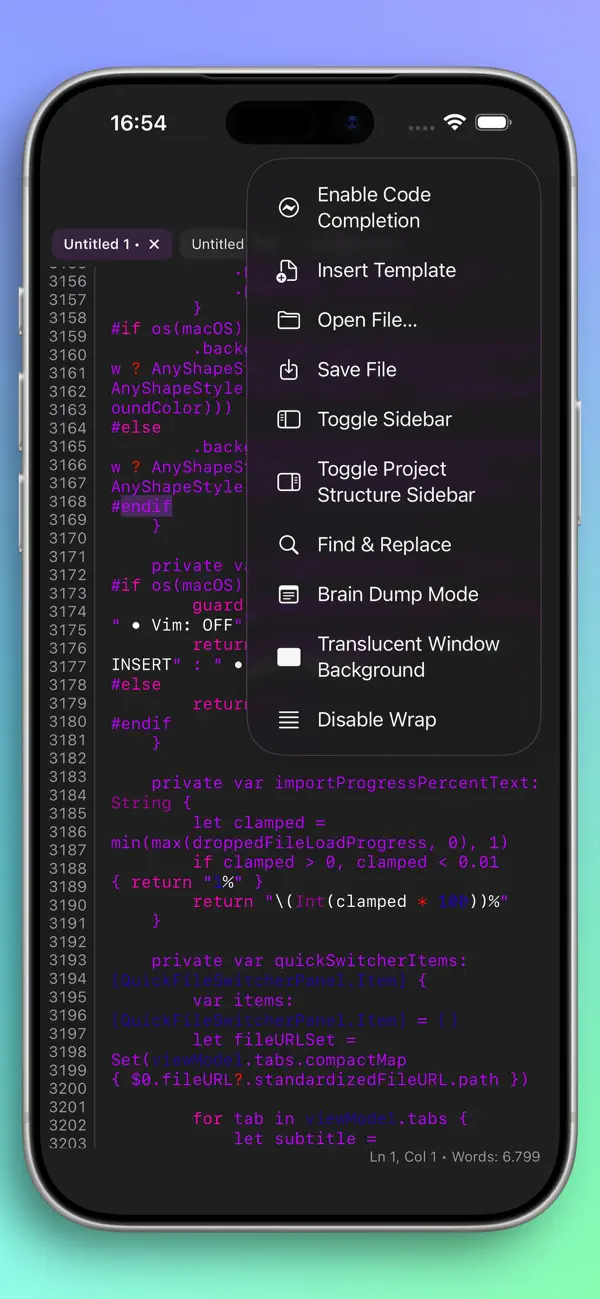Choose Insert Template from the menu
The width and height of the screenshot is (600, 1299).
click(385, 270)
